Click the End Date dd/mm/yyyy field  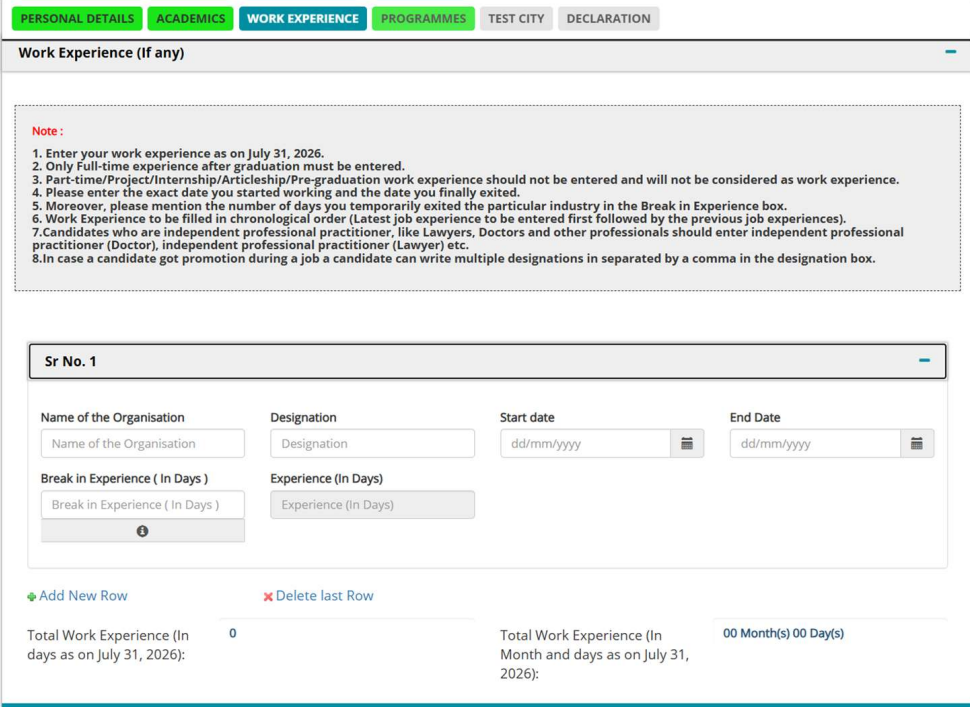(815, 443)
